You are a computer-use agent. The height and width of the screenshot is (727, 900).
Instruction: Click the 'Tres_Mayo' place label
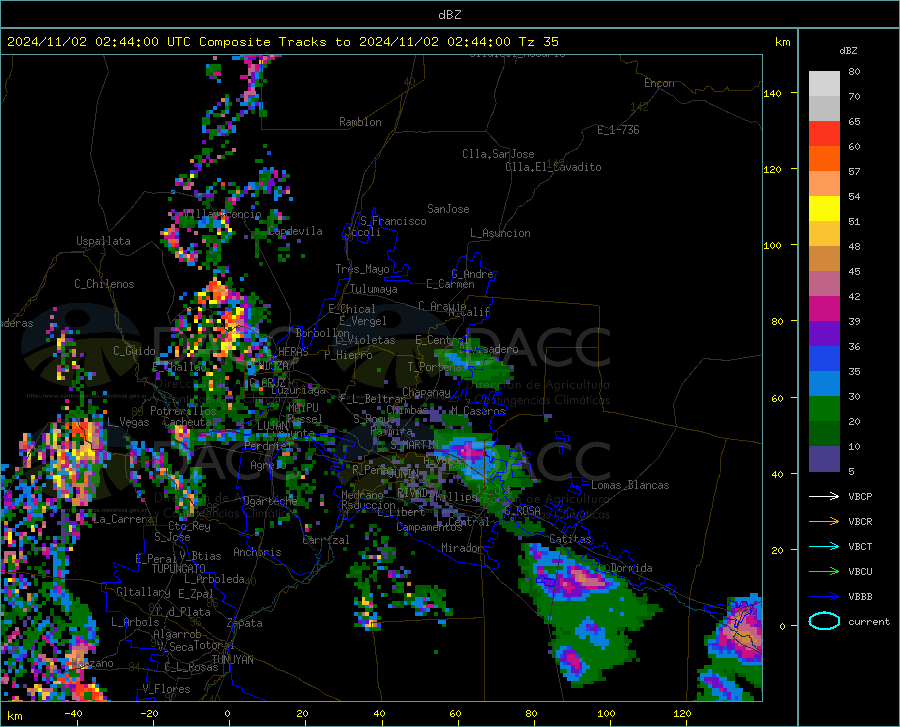[362, 269]
